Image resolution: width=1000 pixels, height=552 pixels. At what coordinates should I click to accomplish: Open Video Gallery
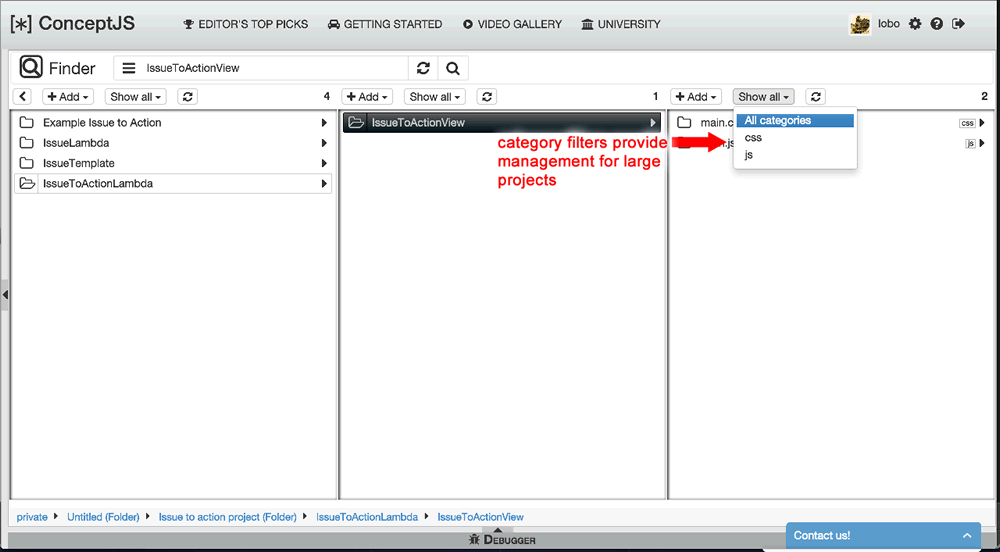pyautogui.click(x=512, y=24)
